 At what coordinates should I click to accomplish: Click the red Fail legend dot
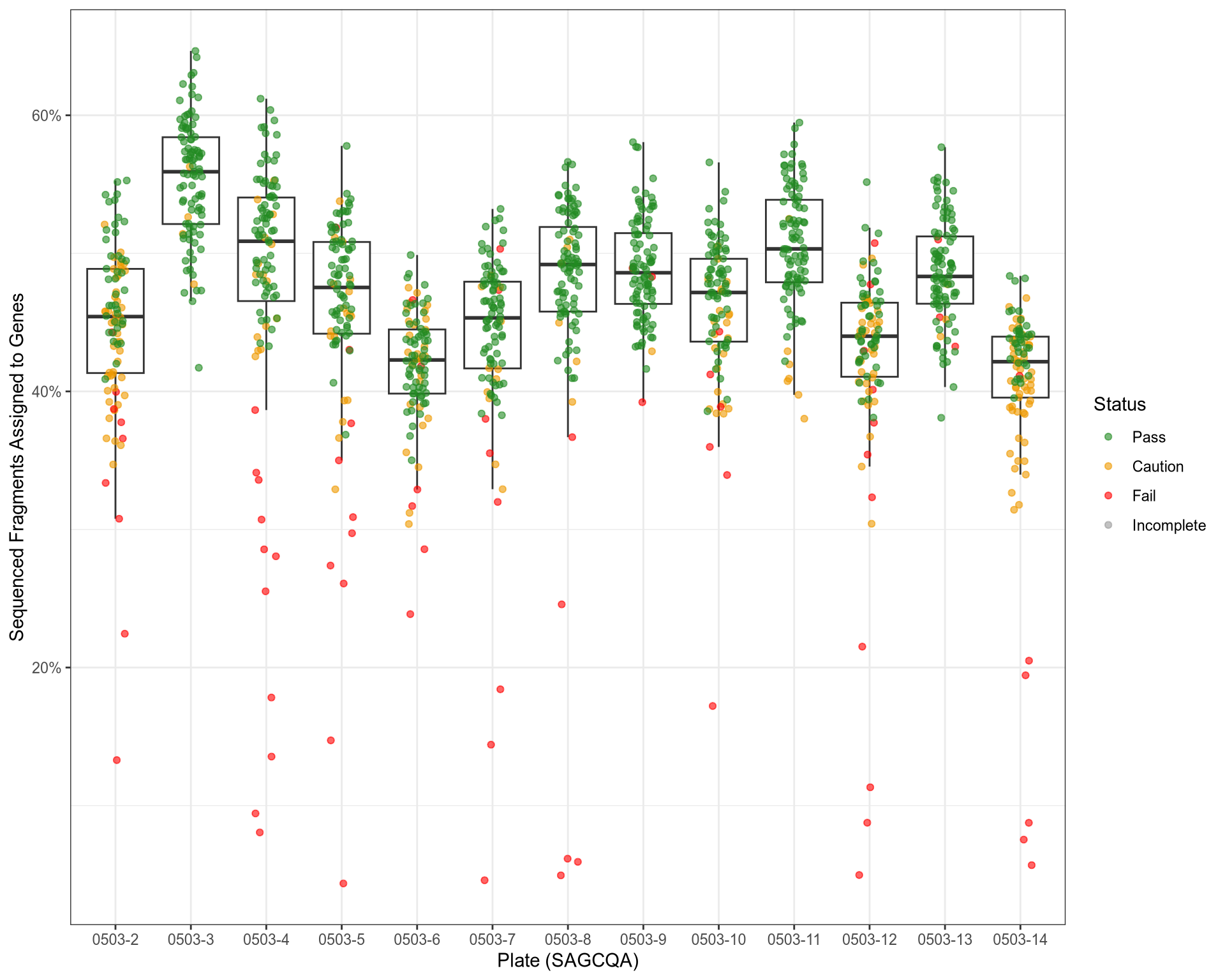(1108, 496)
